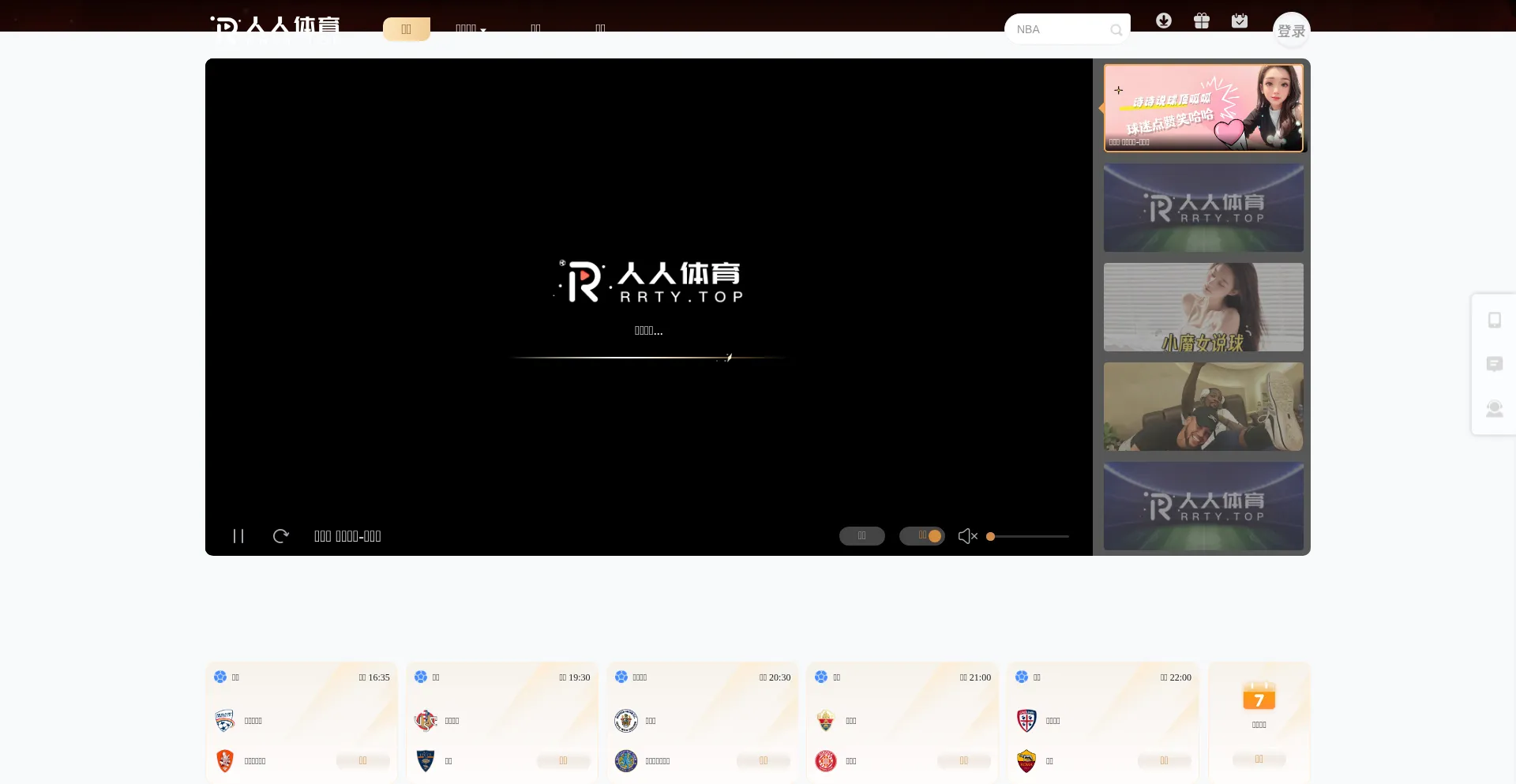Click the calendar check-in icon in header
The height and width of the screenshot is (784, 1516).
(1240, 21)
